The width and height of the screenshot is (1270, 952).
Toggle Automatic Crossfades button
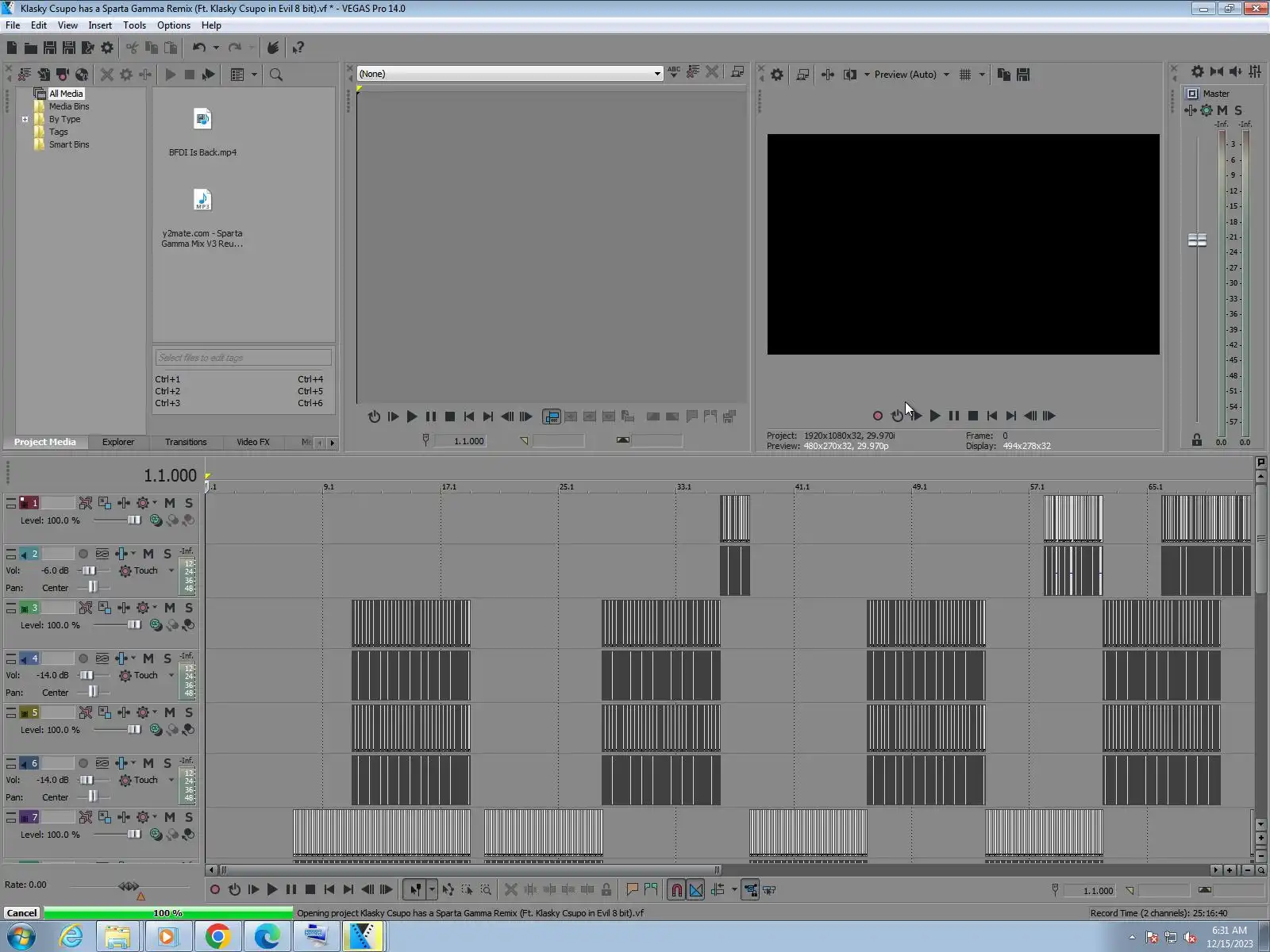tap(696, 890)
